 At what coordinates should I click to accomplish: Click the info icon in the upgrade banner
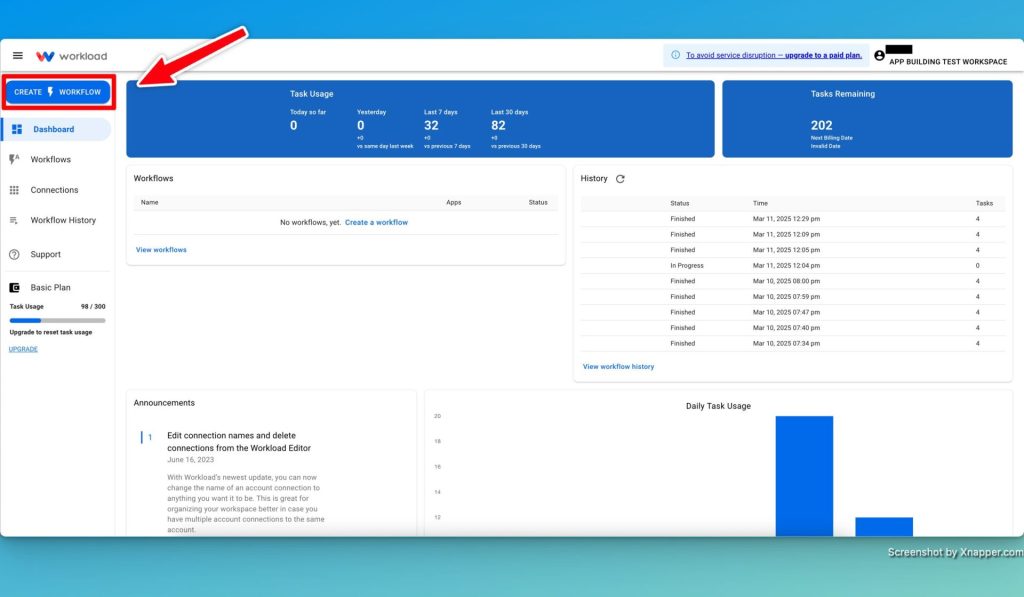[x=675, y=55]
